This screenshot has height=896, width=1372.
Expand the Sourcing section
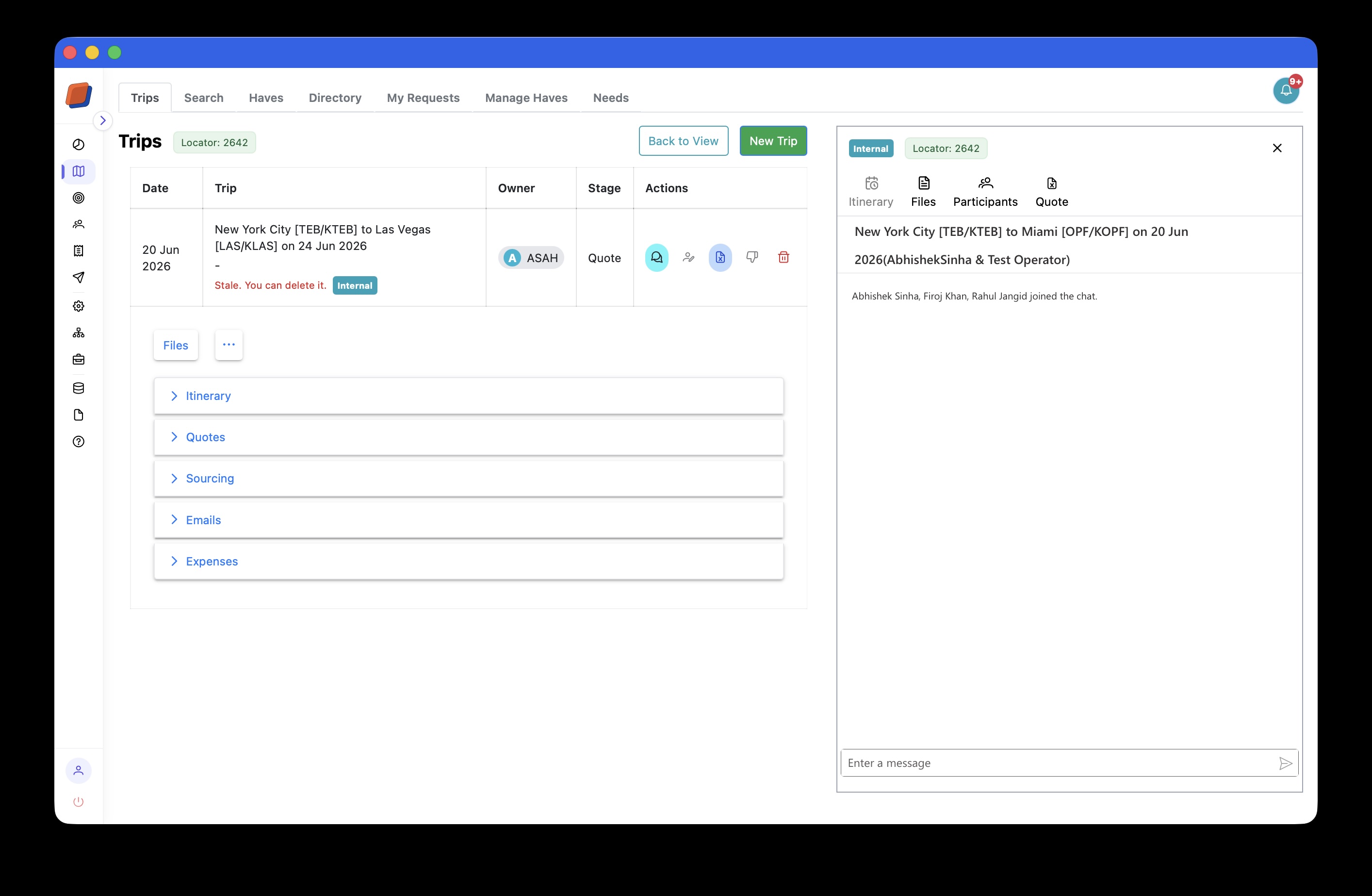[x=468, y=479]
